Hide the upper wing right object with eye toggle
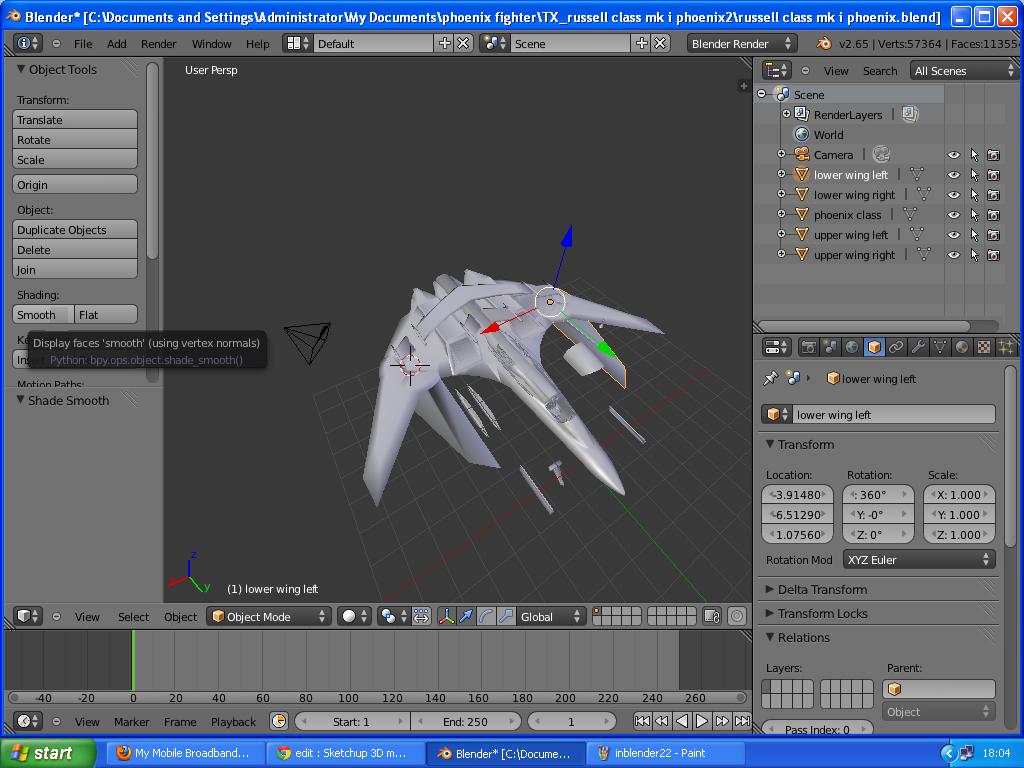 tap(953, 255)
